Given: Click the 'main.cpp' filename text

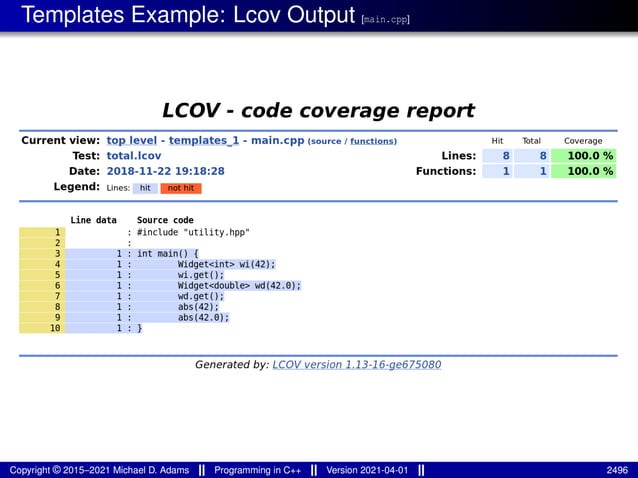Looking at the screenshot, I should (x=277, y=141).
